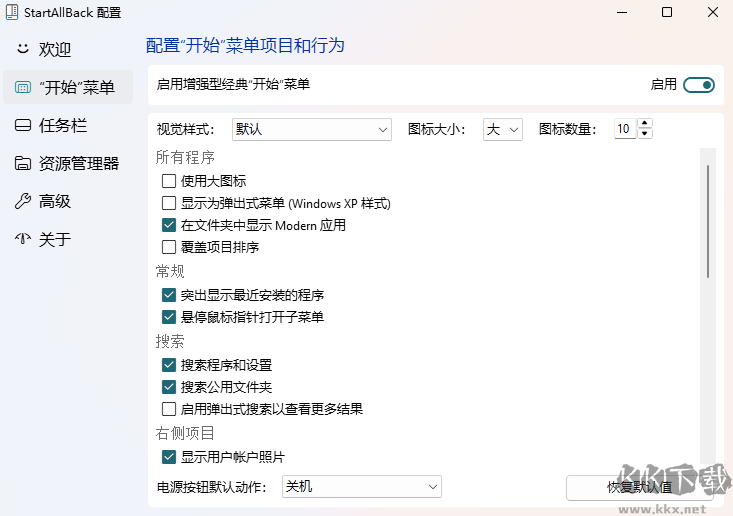Open the 视觉样式 dropdown

tap(312, 129)
